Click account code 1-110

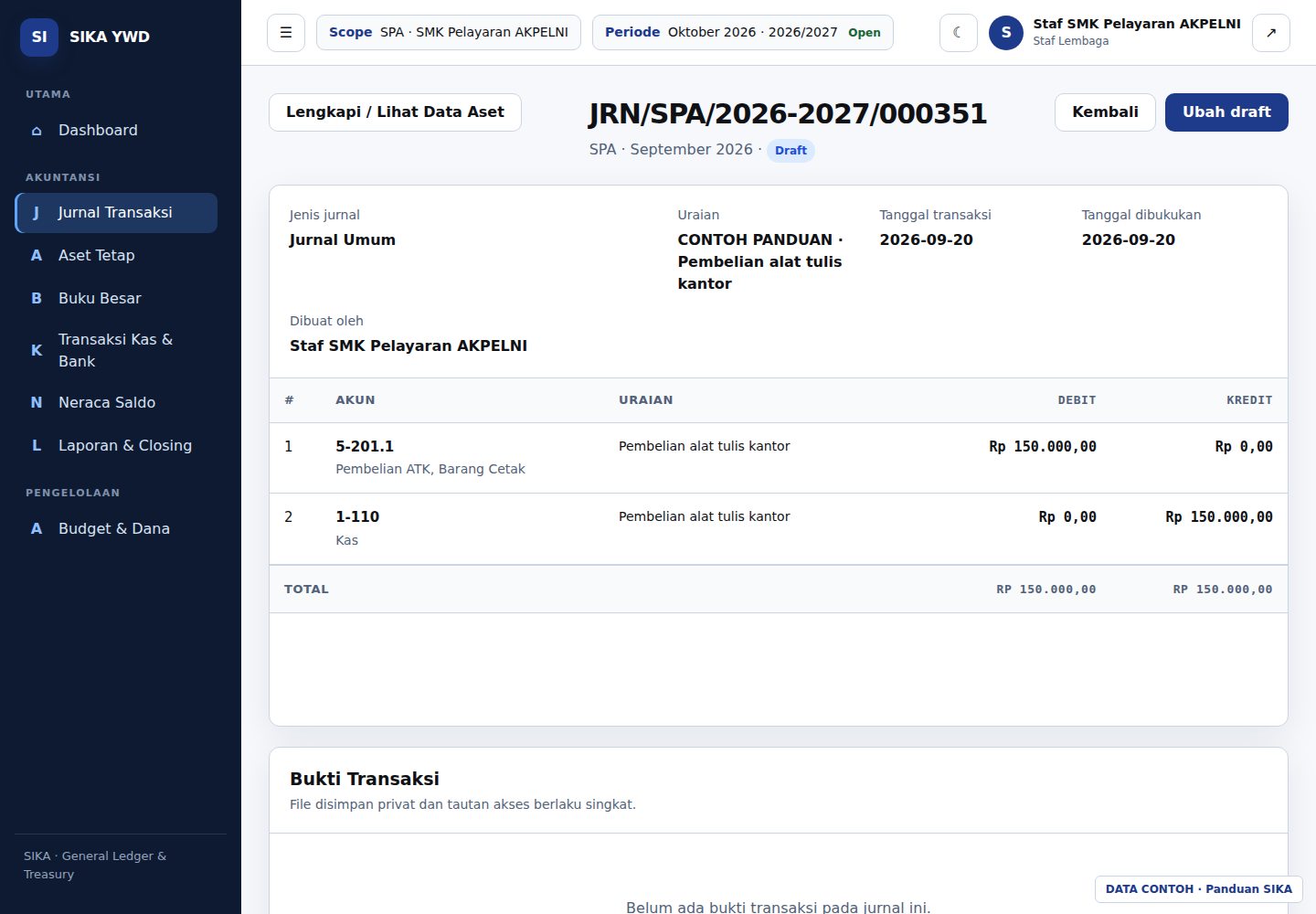point(357,517)
